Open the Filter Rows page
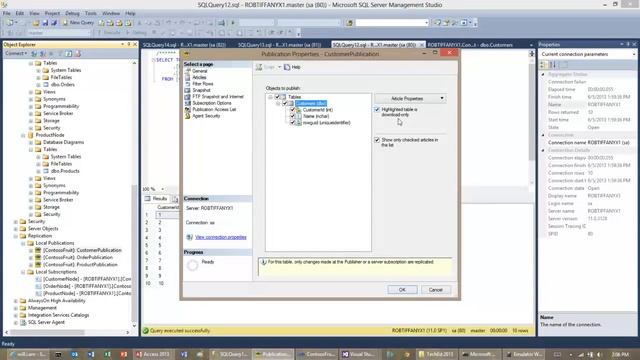640x360 pixels. (x=202, y=84)
